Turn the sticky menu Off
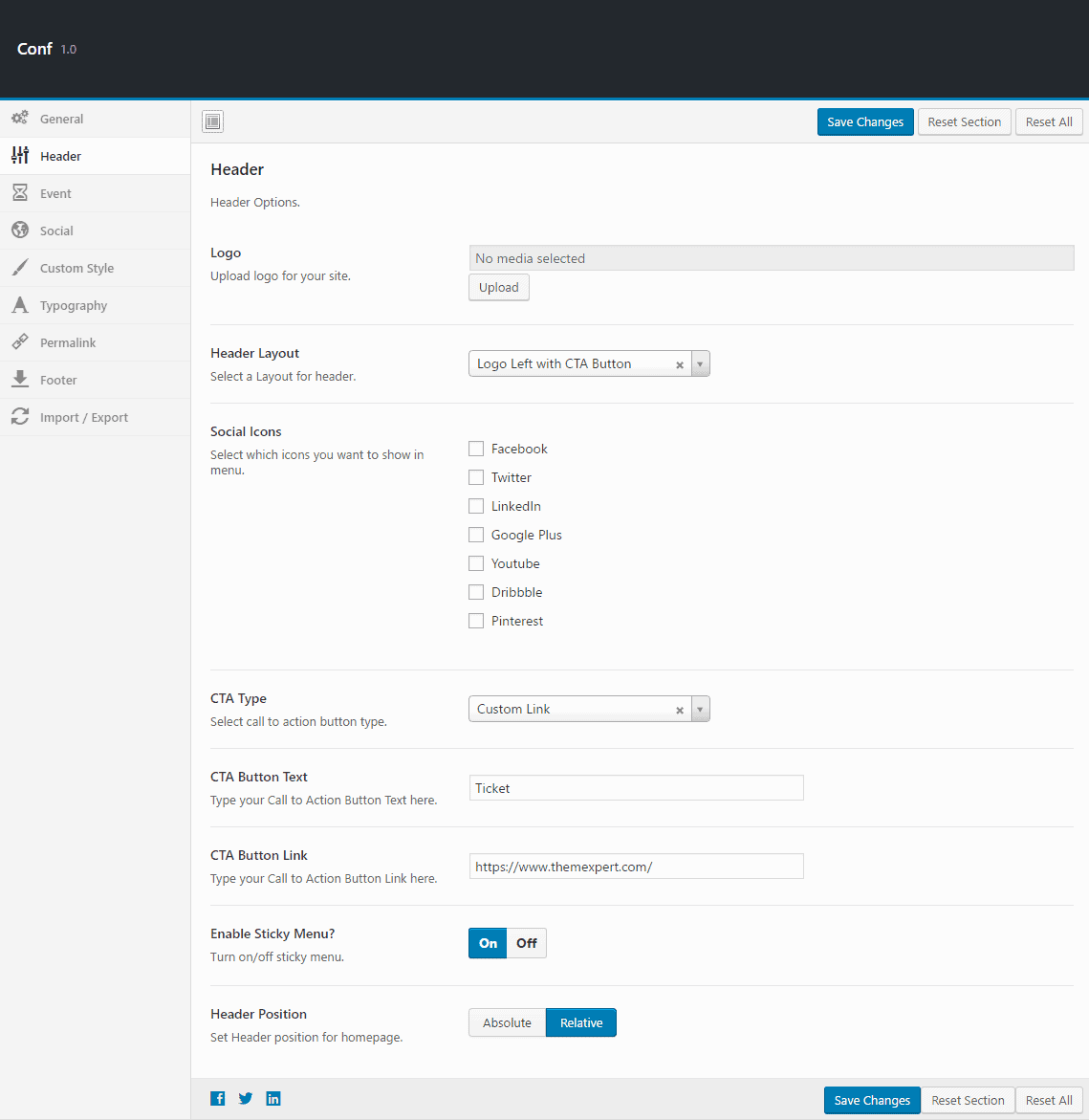 pos(527,943)
